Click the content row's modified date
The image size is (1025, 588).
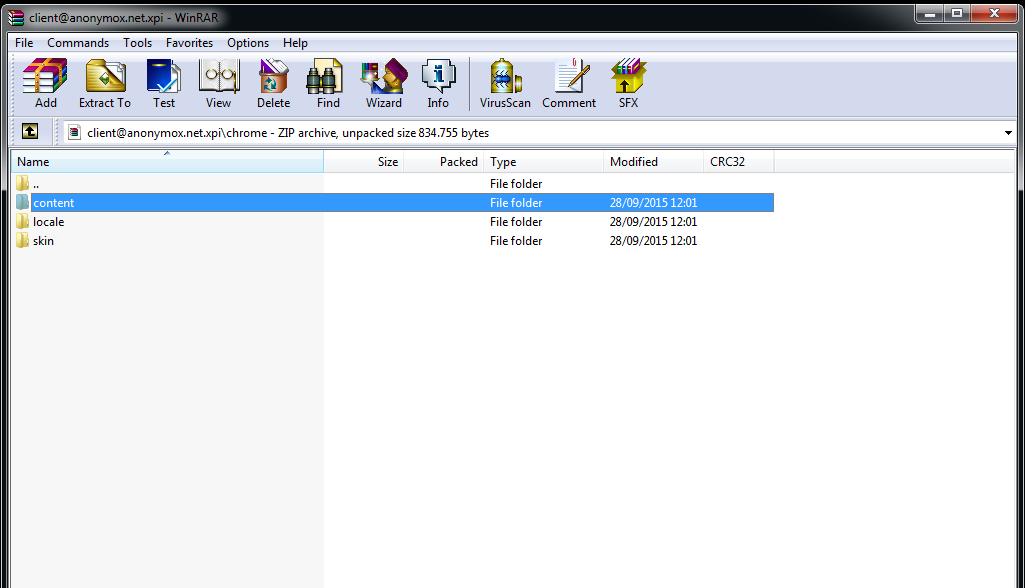[653, 203]
